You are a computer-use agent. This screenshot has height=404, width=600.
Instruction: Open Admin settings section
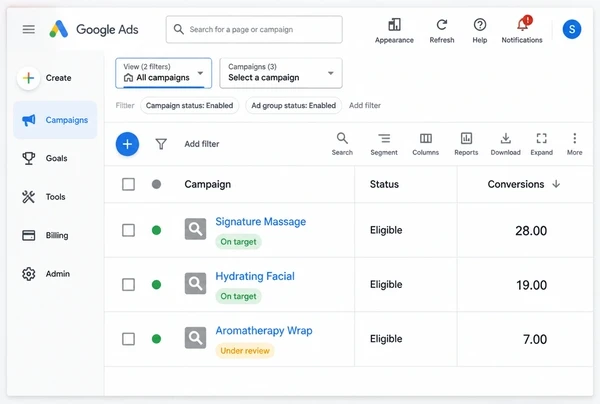[46, 274]
